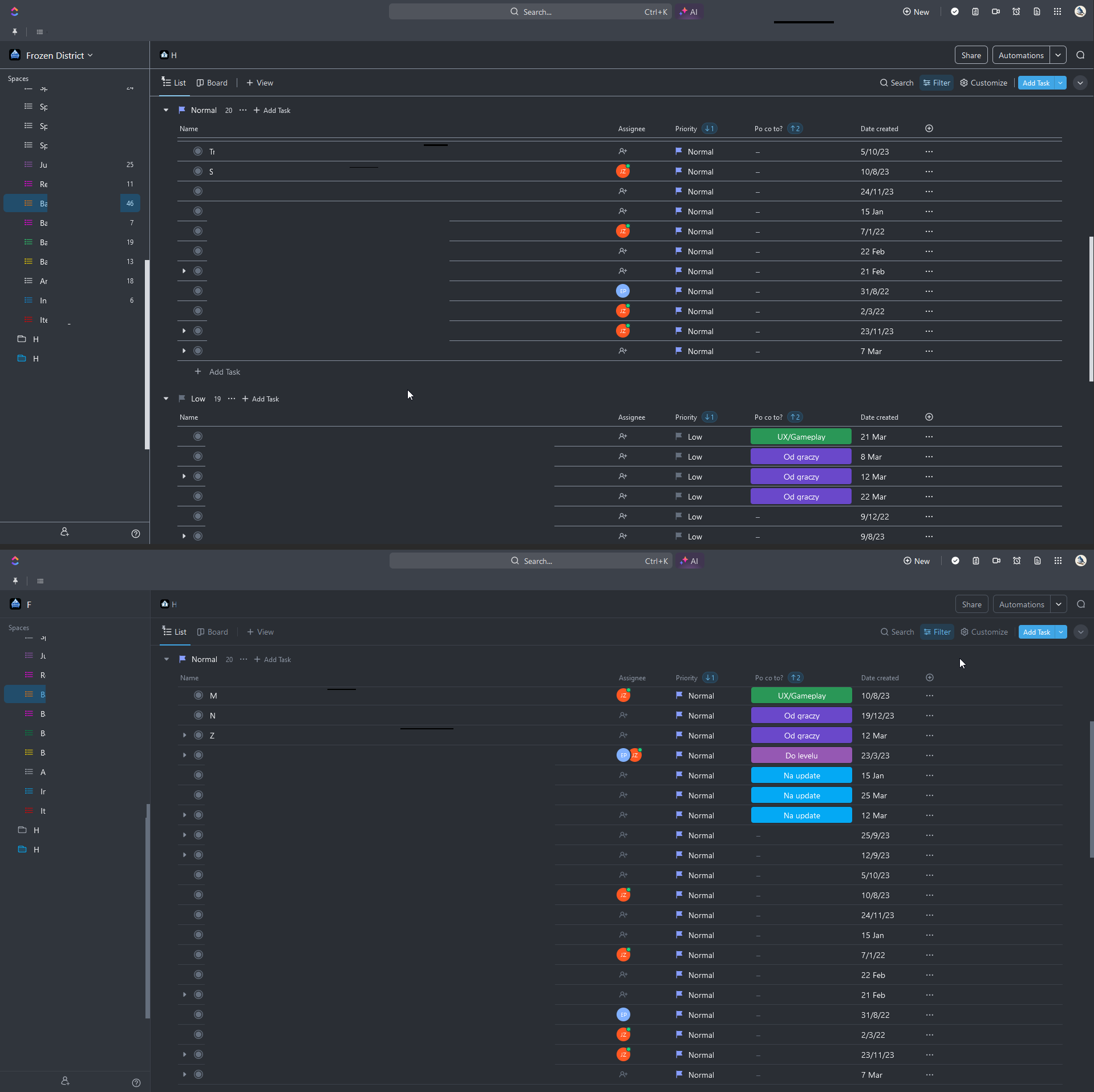The height and width of the screenshot is (1092, 1094).
Task: Upper window: open the reminders alarm clock icon
Action: pos(1016,11)
